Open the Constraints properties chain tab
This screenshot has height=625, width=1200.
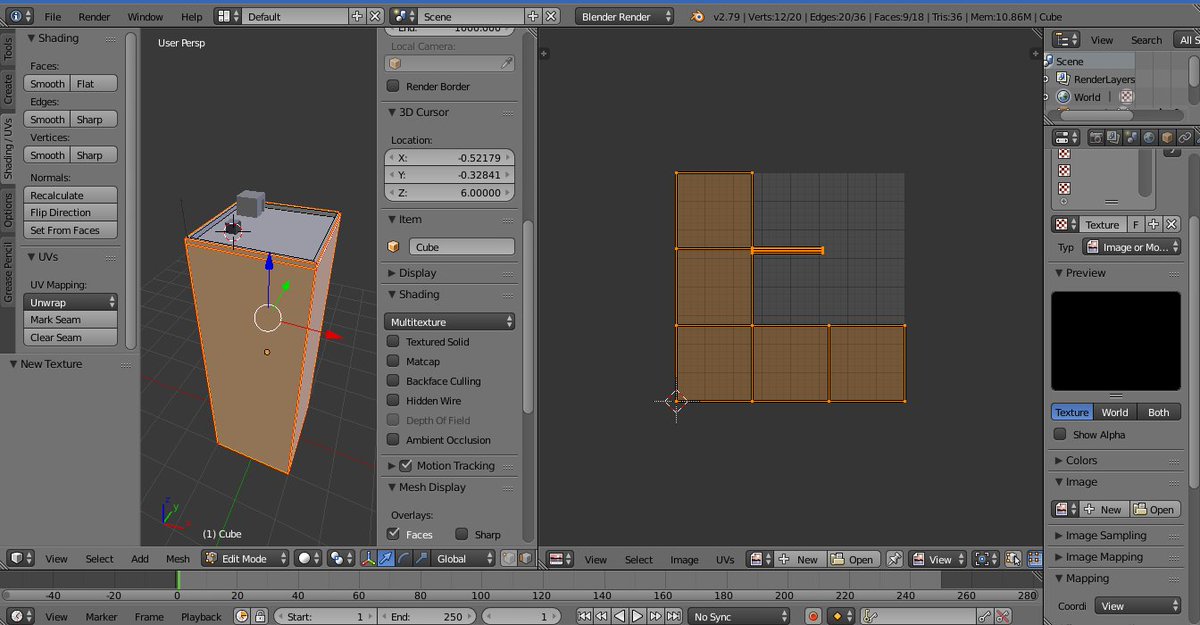(x=1185, y=137)
